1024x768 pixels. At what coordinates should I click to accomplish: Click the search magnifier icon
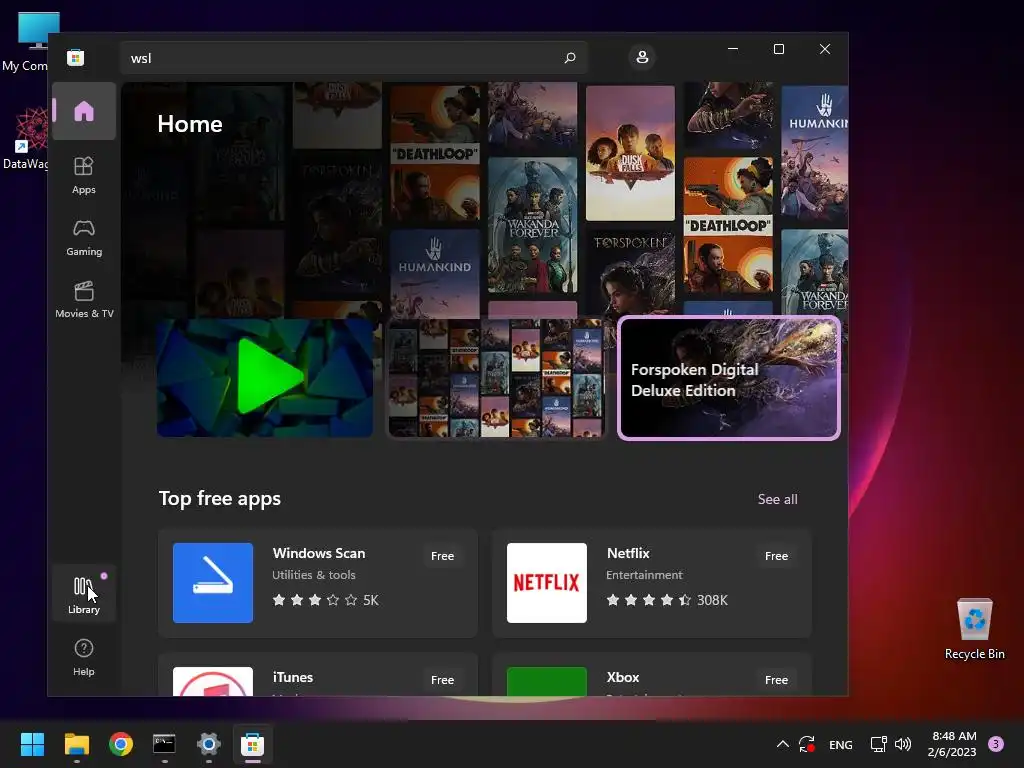coord(569,57)
